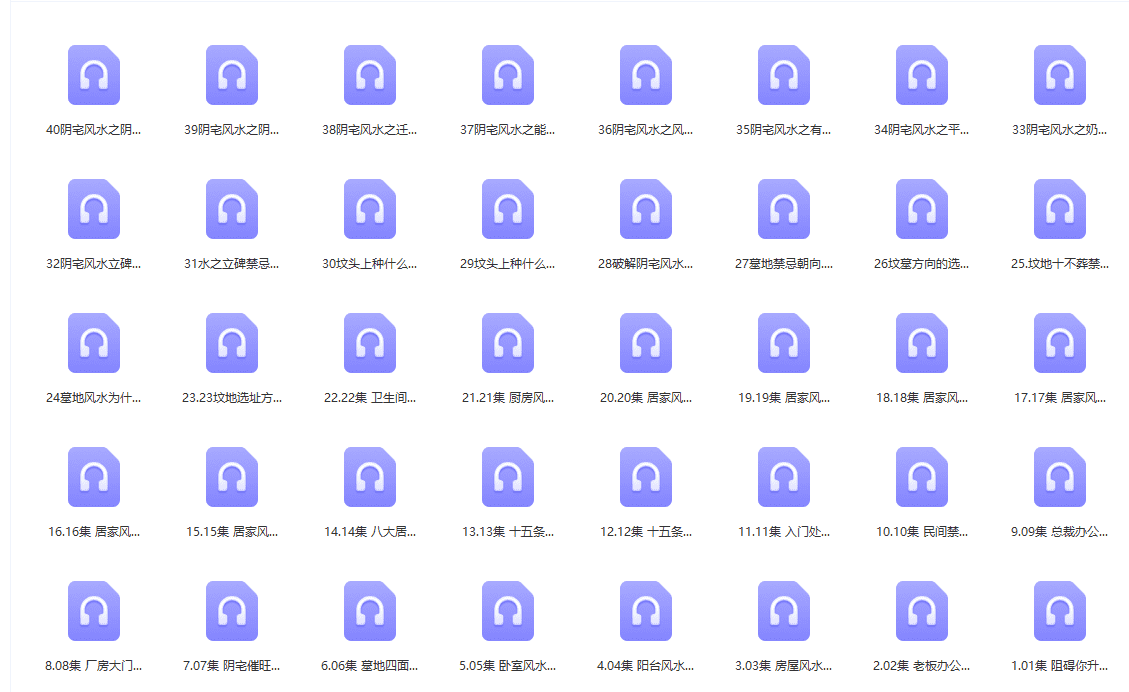Select the 37阴宅风水之能 audio file icon
The height and width of the screenshot is (692, 1129).
[x=508, y=75]
